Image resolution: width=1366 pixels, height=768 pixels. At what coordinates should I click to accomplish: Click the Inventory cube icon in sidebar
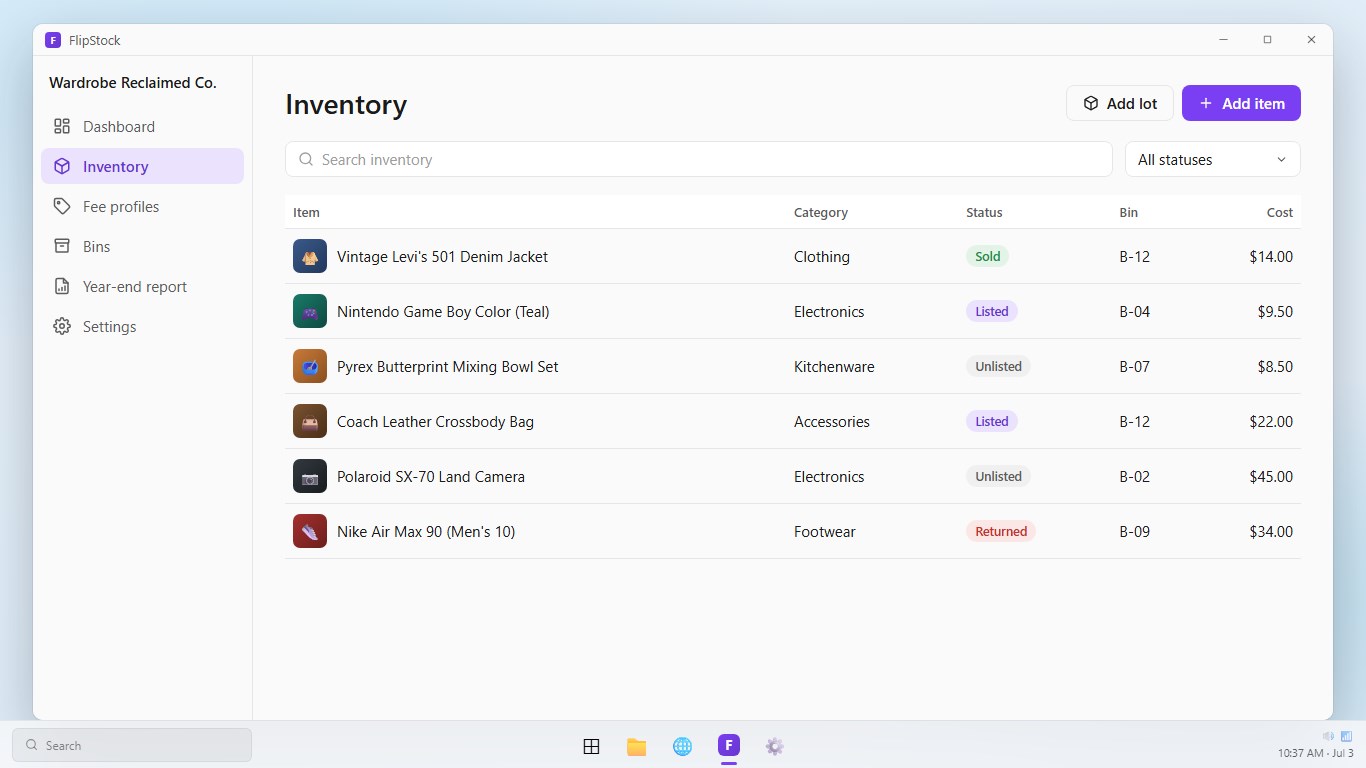(62, 166)
